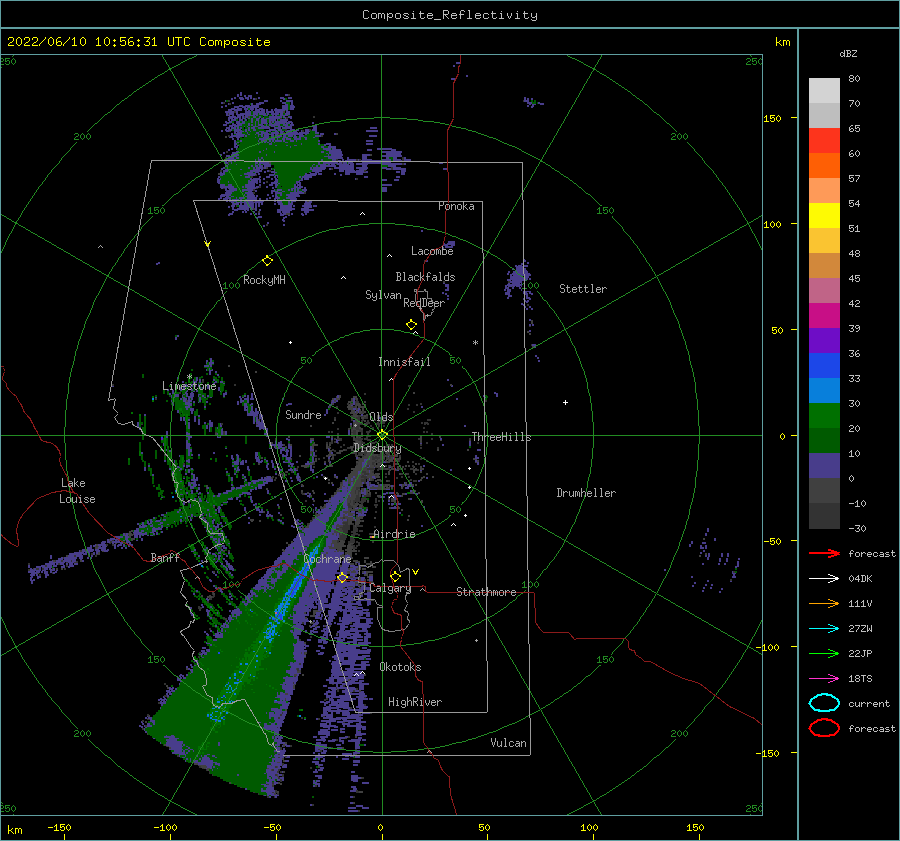Viewport: 900px width, 841px height.
Task: Click the Drumheller label
Action: [586, 493]
